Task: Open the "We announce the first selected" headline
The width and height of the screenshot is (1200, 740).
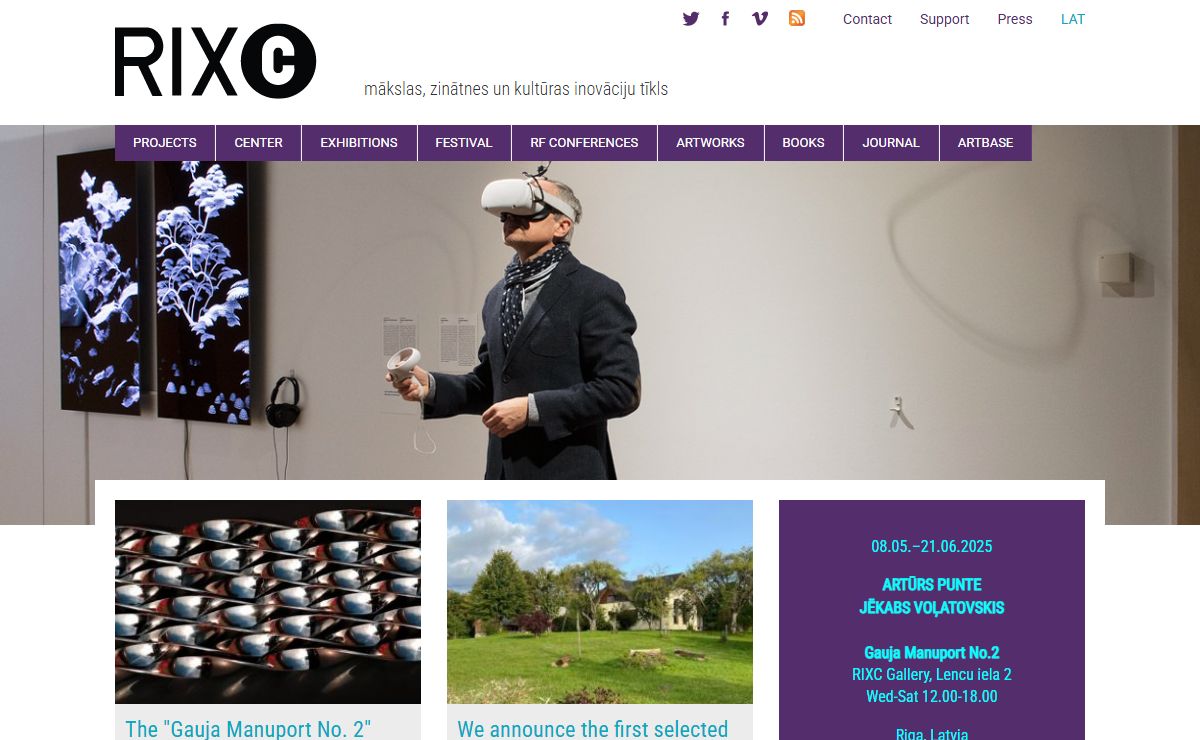Action: click(593, 729)
